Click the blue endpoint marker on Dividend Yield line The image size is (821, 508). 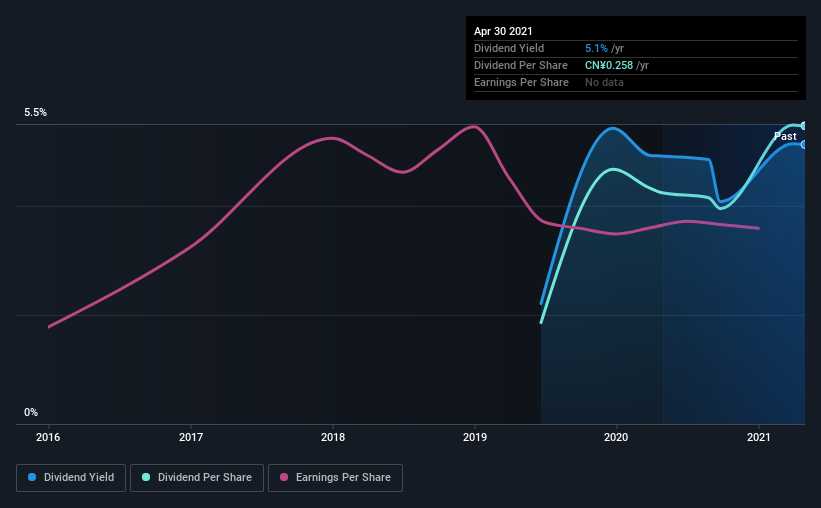803,145
